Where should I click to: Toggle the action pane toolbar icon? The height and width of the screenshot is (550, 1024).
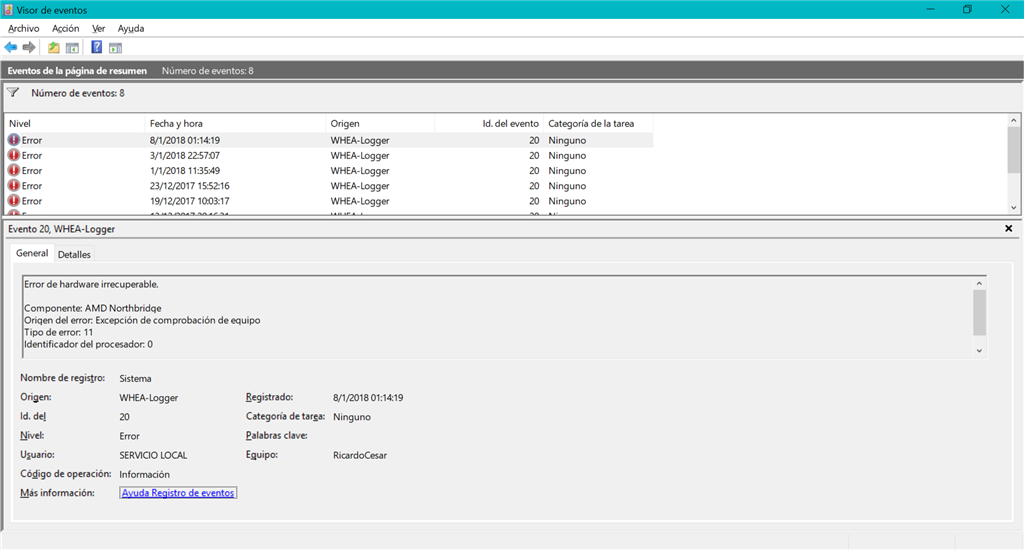tap(116, 48)
